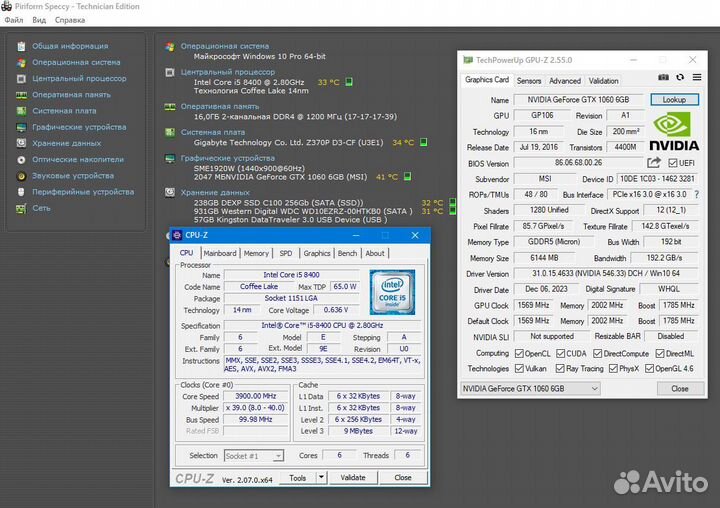Switch to Mainboard tab in CPU-Z

point(220,253)
